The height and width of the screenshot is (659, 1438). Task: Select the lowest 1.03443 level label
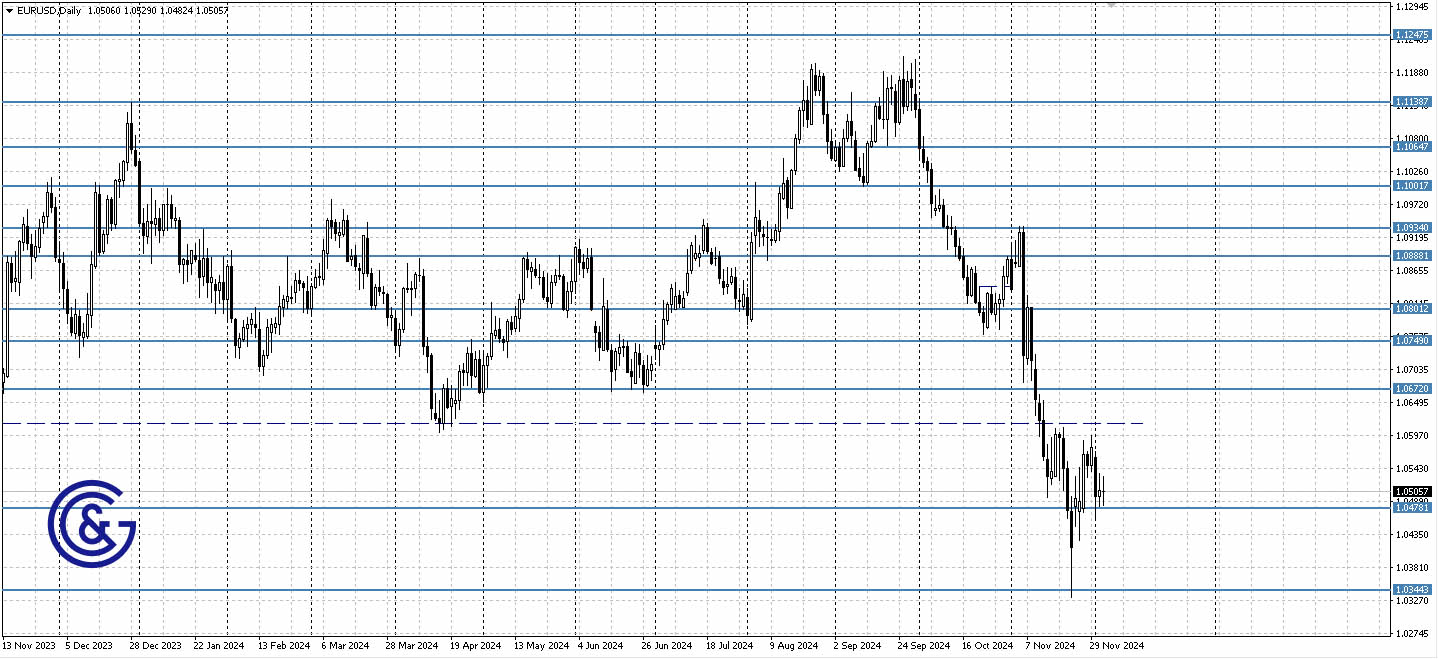point(1412,590)
